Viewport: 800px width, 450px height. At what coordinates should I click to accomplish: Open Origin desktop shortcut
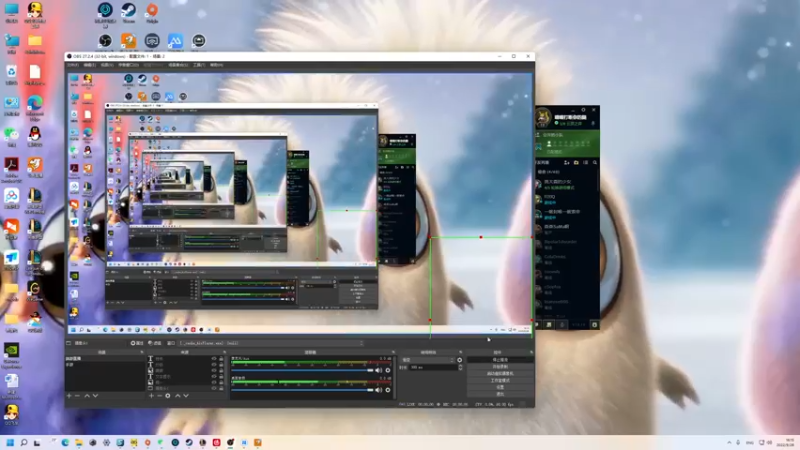click(x=152, y=13)
